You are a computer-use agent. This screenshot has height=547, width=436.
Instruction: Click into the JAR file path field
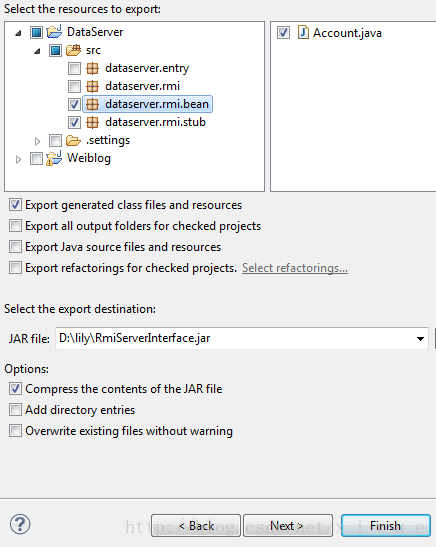(x=235, y=338)
